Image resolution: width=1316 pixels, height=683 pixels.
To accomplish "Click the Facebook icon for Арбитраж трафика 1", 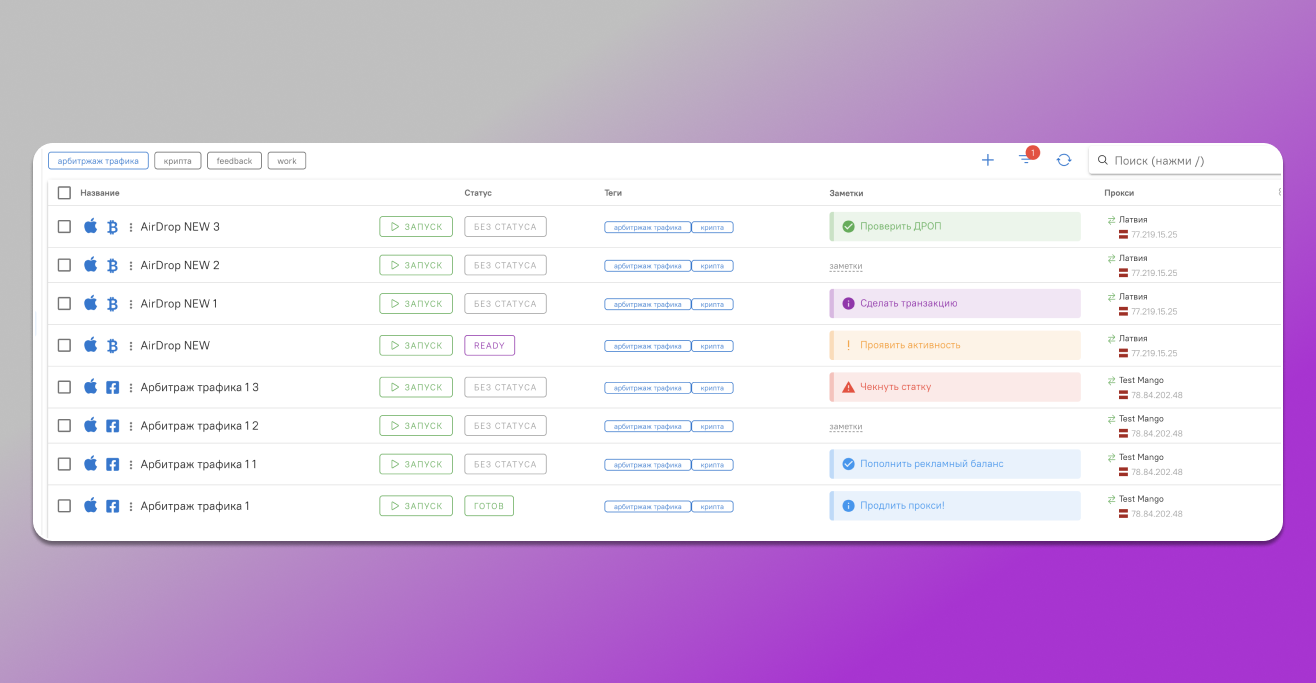I will (x=113, y=506).
